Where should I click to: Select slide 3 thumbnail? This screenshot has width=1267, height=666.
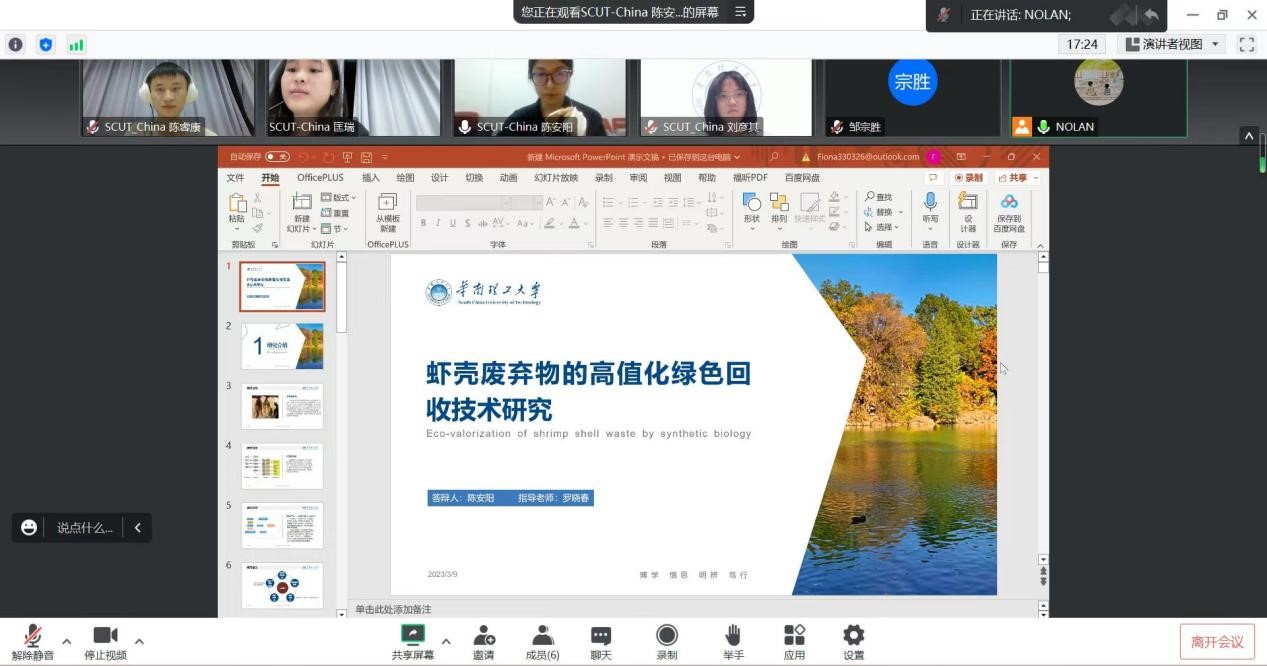point(283,406)
